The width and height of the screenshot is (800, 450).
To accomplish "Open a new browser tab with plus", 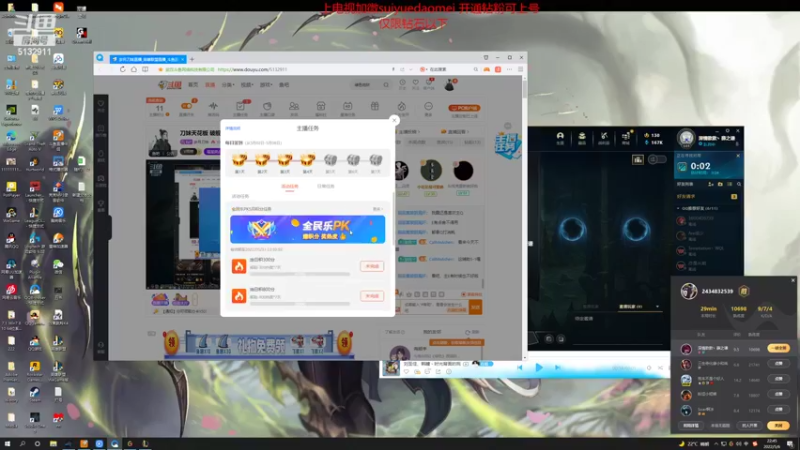I will pyautogui.click(x=192, y=59).
